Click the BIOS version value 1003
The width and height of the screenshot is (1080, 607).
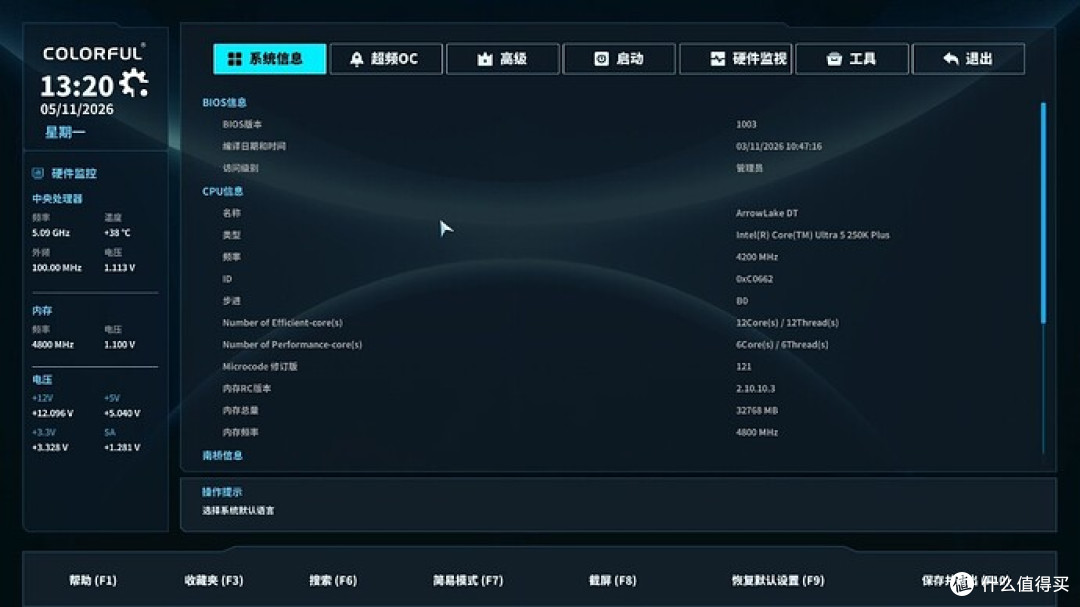(x=746, y=125)
